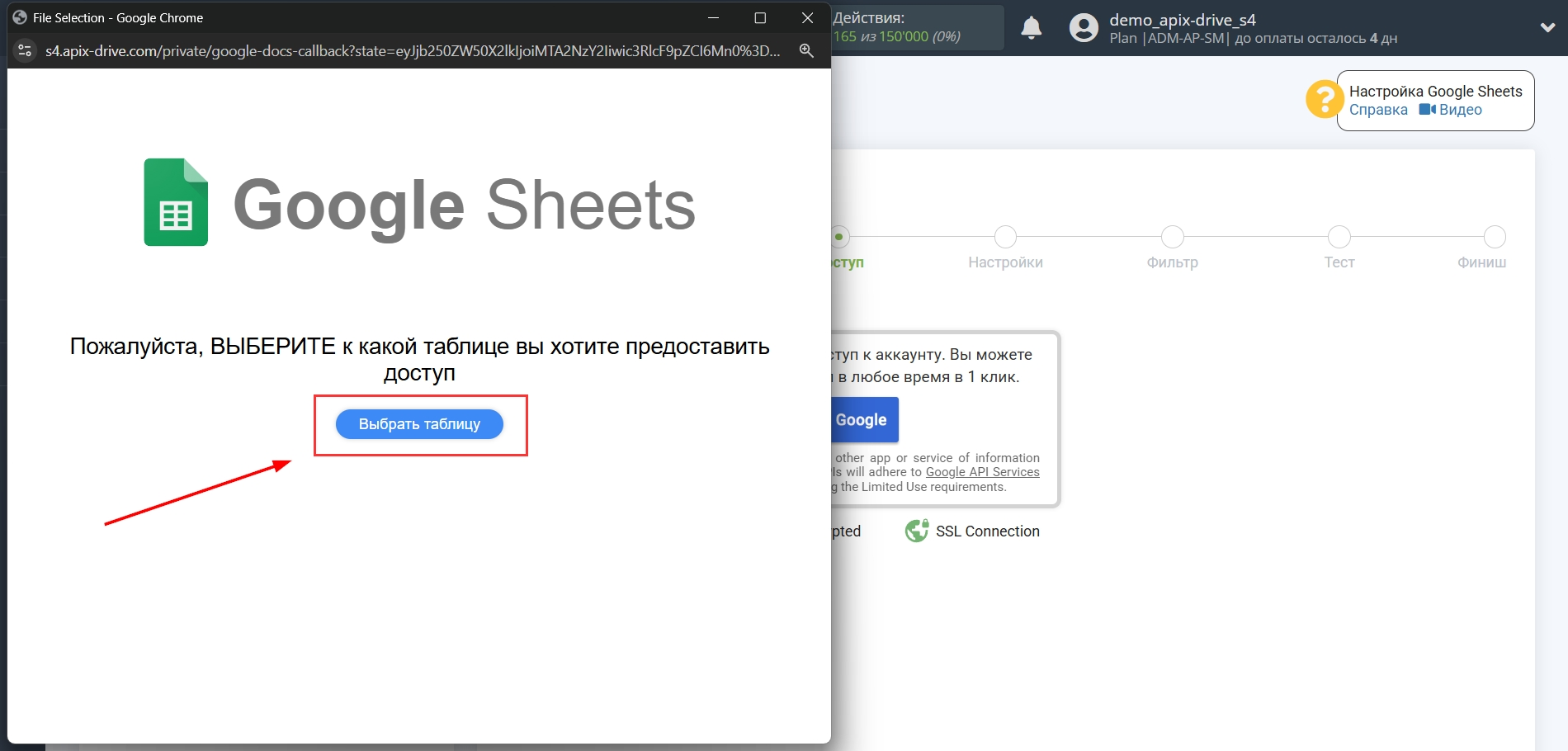The image size is (1568, 751).
Task: Click the Тест step circle marker
Action: (1339, 237)
